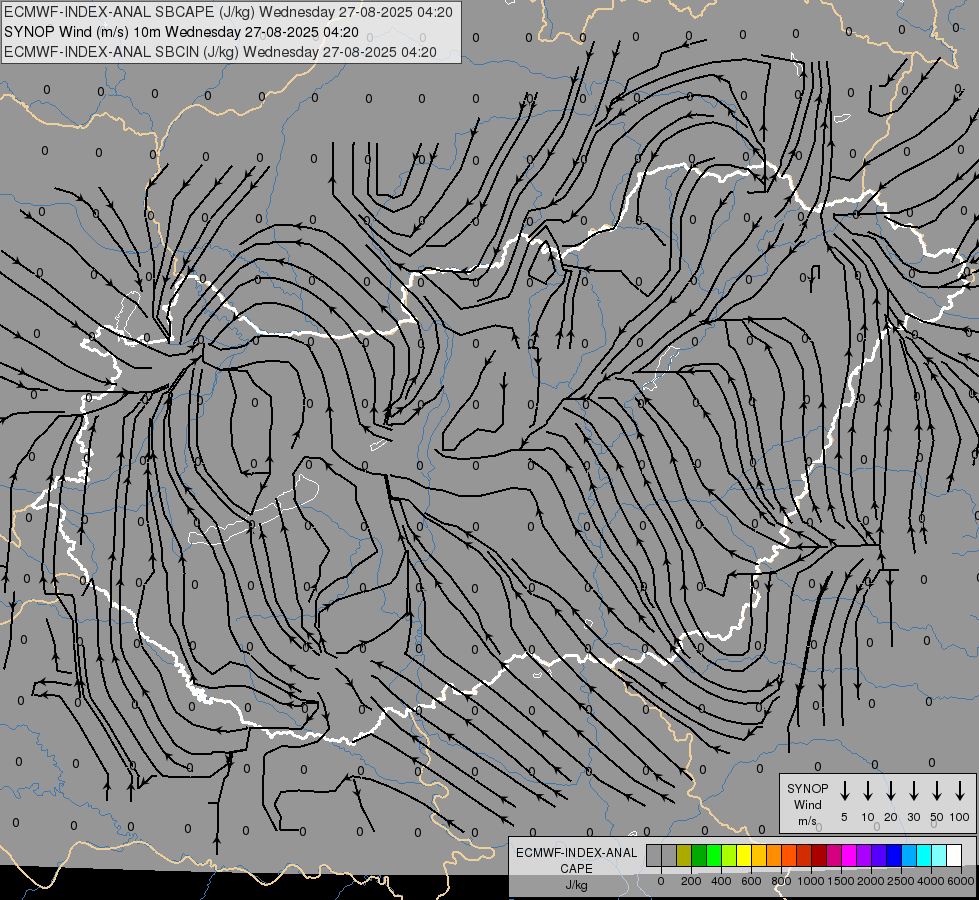979x900 pixels.
Task: Click the magenta swatch right of the 1500 tick
Action: pyautogui.click(x=850, y=855)
